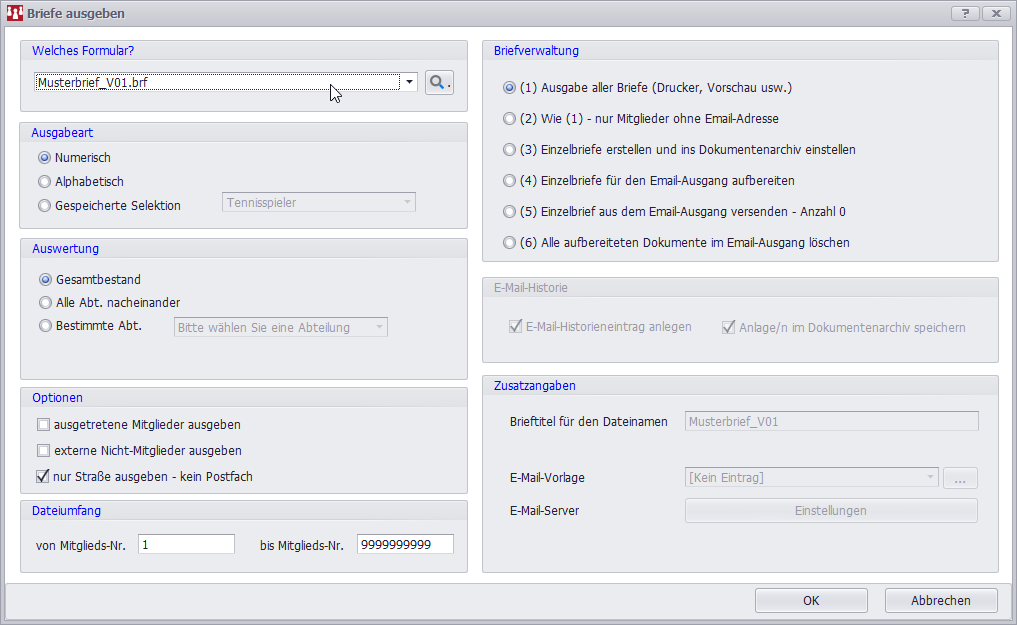1017x625 pixels.
Task: Uncheck nur Straße ausgeben - kein Postfach
Action: pos(44,476)
